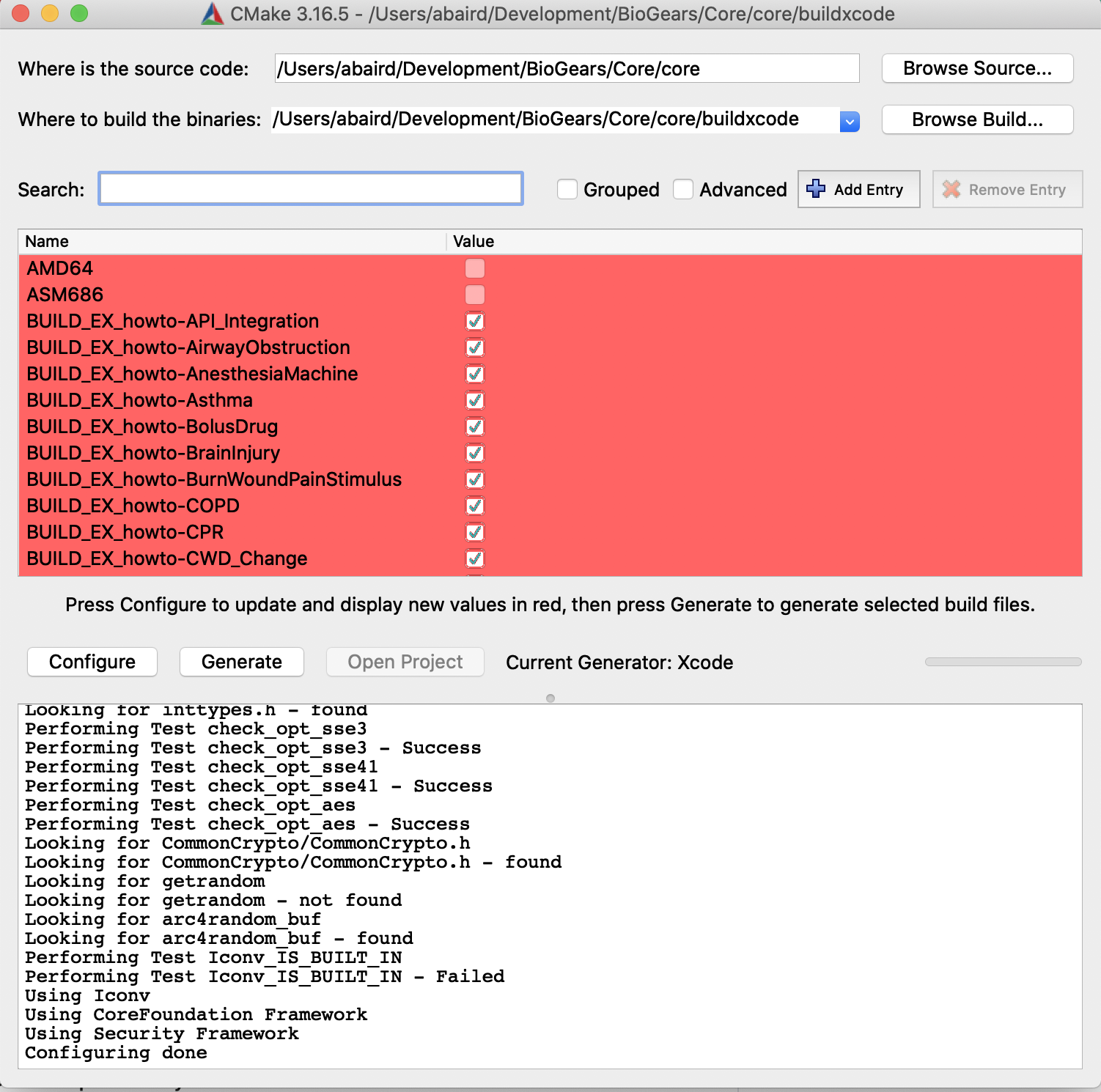Image resolution: width=1101 pixels, height=1092 pixels.
Task: Select BUILD_EX_howto-AnesthesiaMachine entry name
Action: coord(192,374)
